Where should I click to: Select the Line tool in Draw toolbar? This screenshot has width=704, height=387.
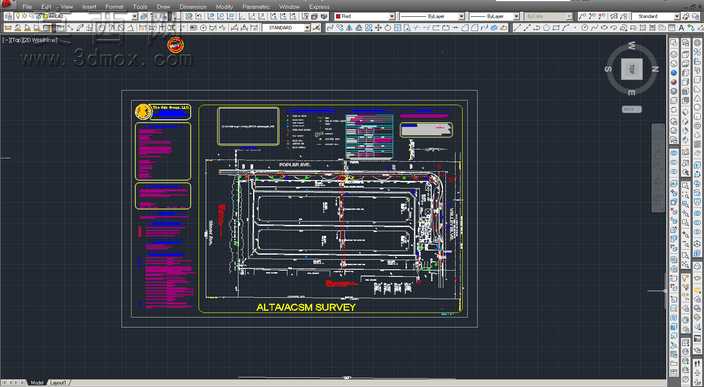coord(518,28)
